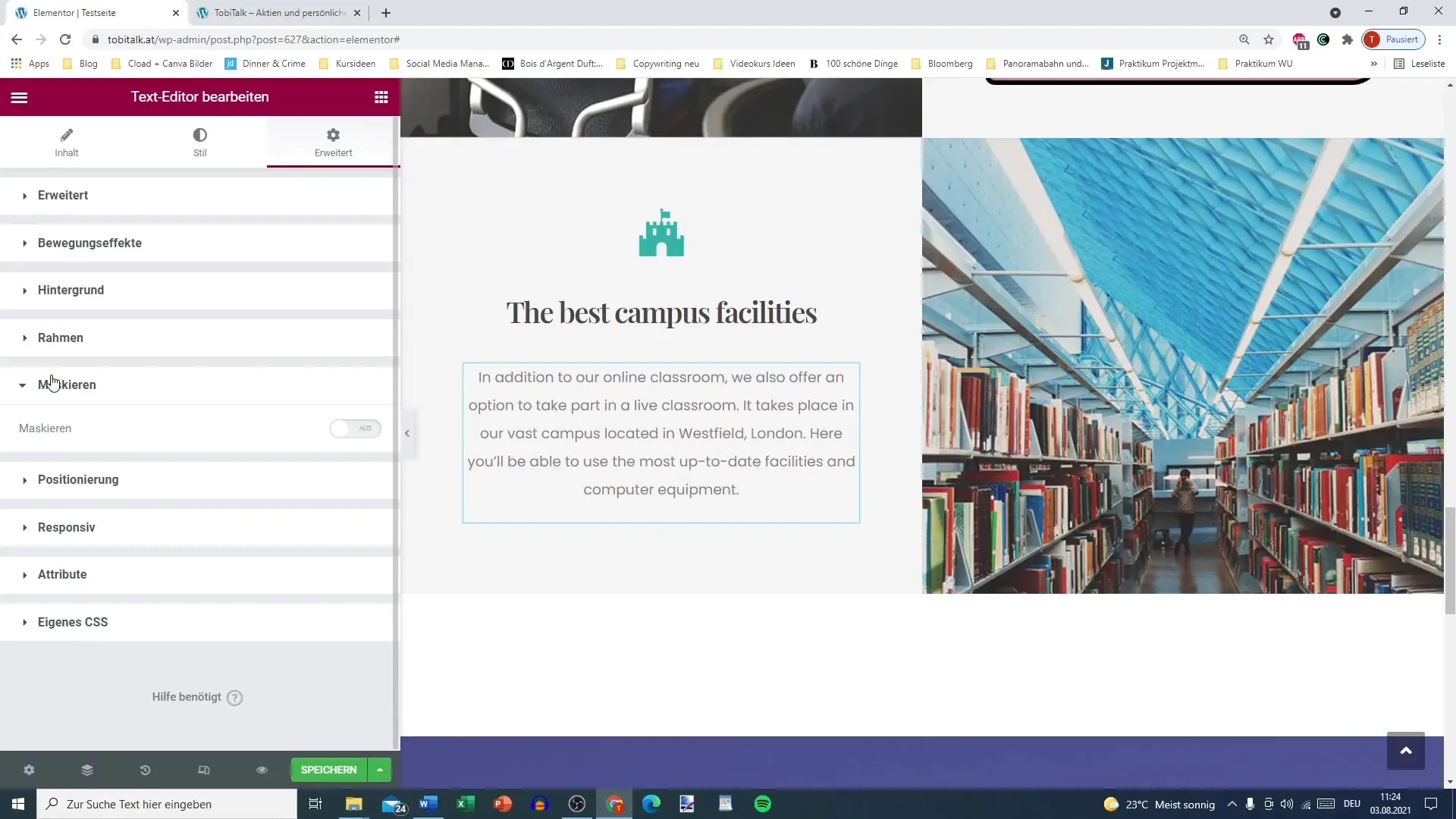Open the Extensions puzzle icon
1456x819 pixels.
tap(1348, 39)
